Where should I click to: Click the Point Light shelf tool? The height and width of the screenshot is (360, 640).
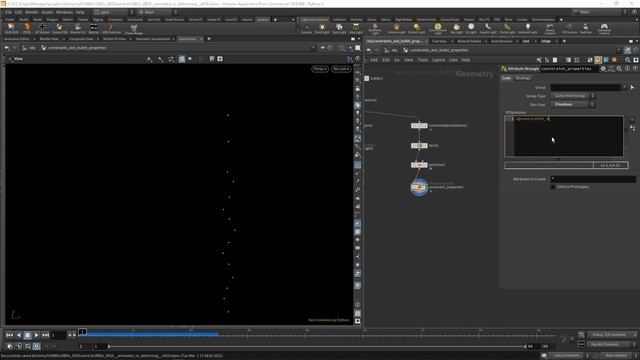click(322, 29)
